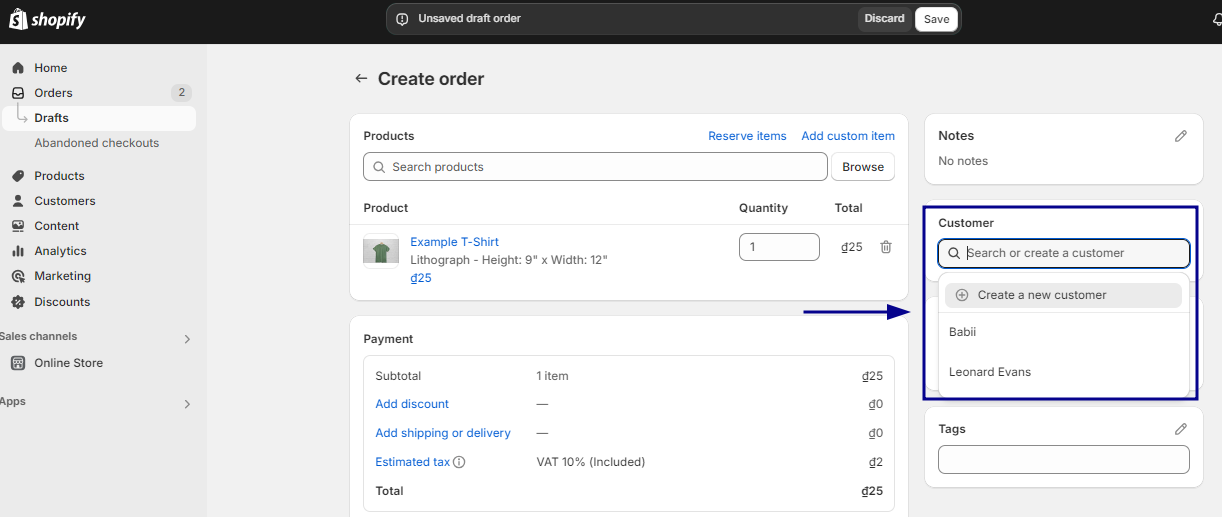Click the Analytics bar chart icon
The height and width of the screenshot is (517, 1222).
[17, 251]
